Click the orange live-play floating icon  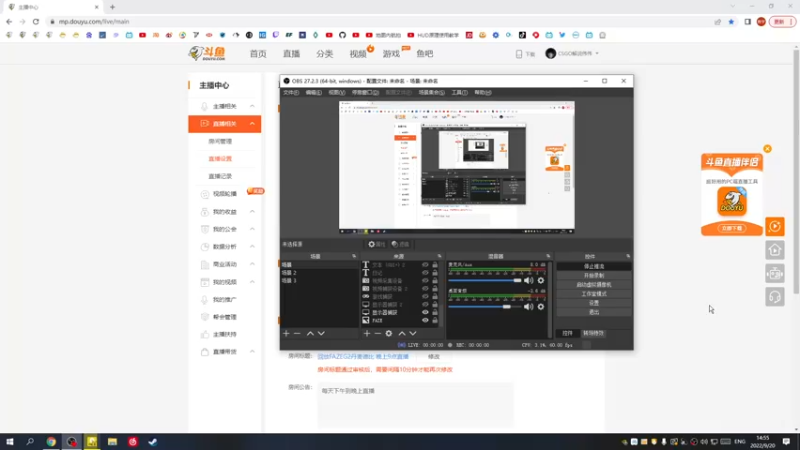pyautogui.click(x=774, y=227)
